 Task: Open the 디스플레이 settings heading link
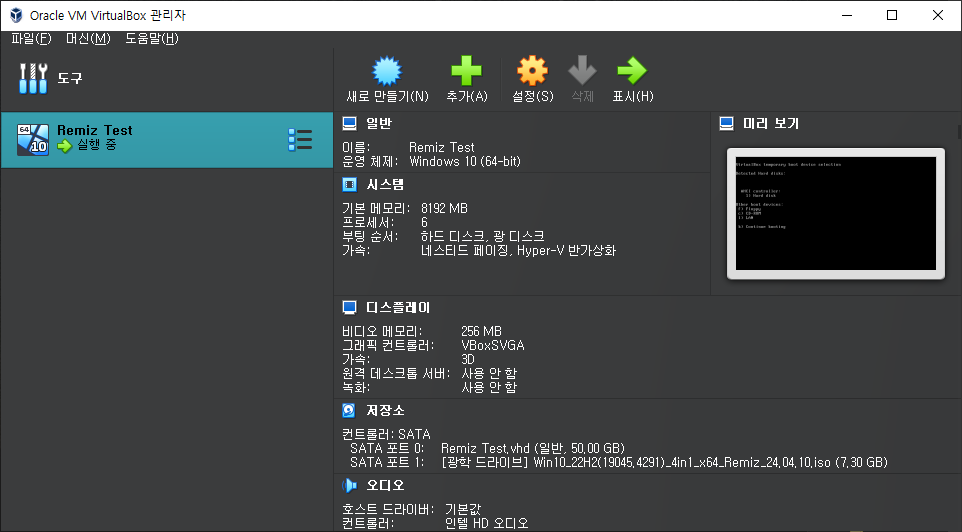point(398,307)
